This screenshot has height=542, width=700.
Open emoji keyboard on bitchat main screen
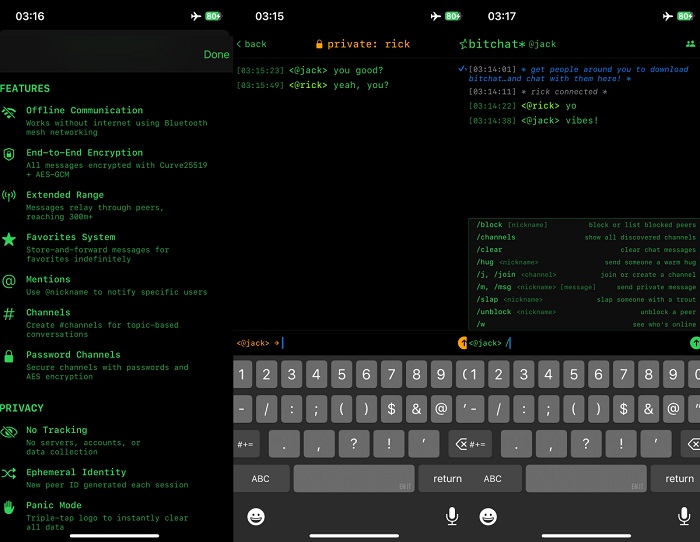[488, 517]
